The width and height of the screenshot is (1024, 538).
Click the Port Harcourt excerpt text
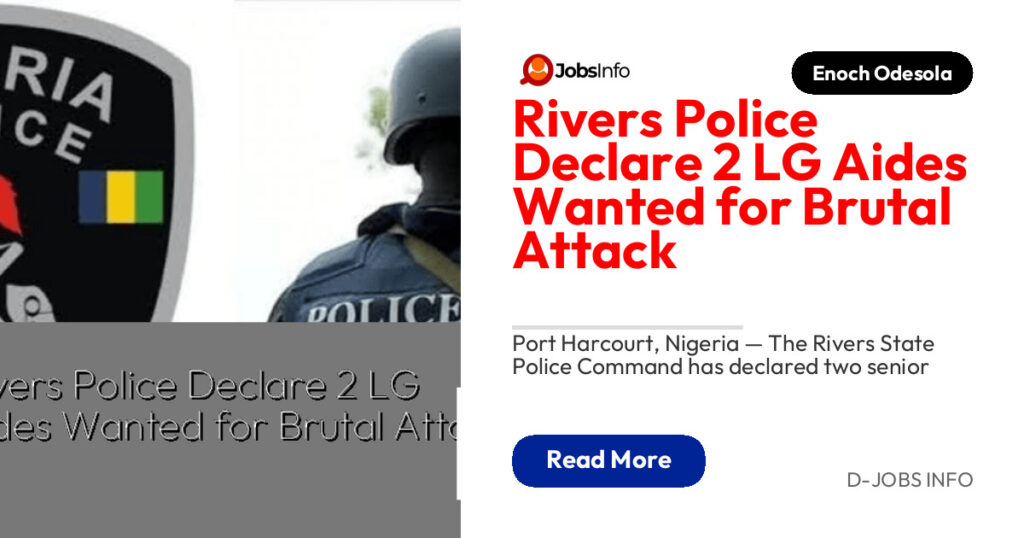723,355
